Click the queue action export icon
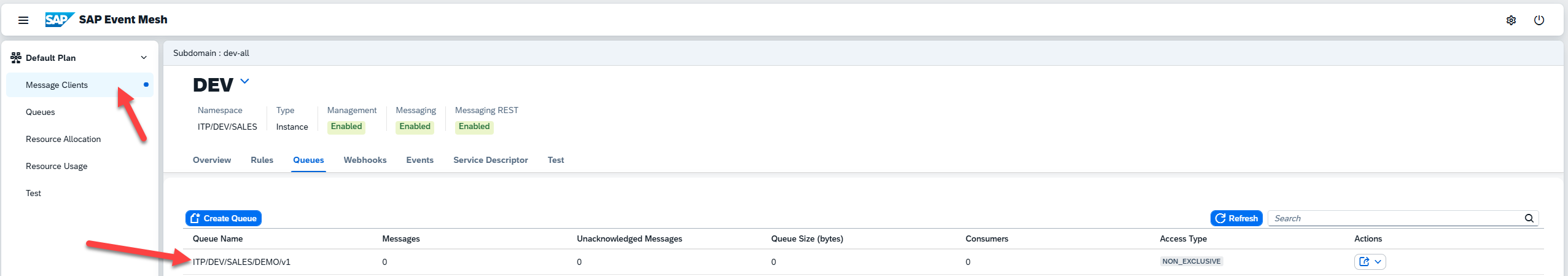Screen dimensions: 1568x276 1364,262
